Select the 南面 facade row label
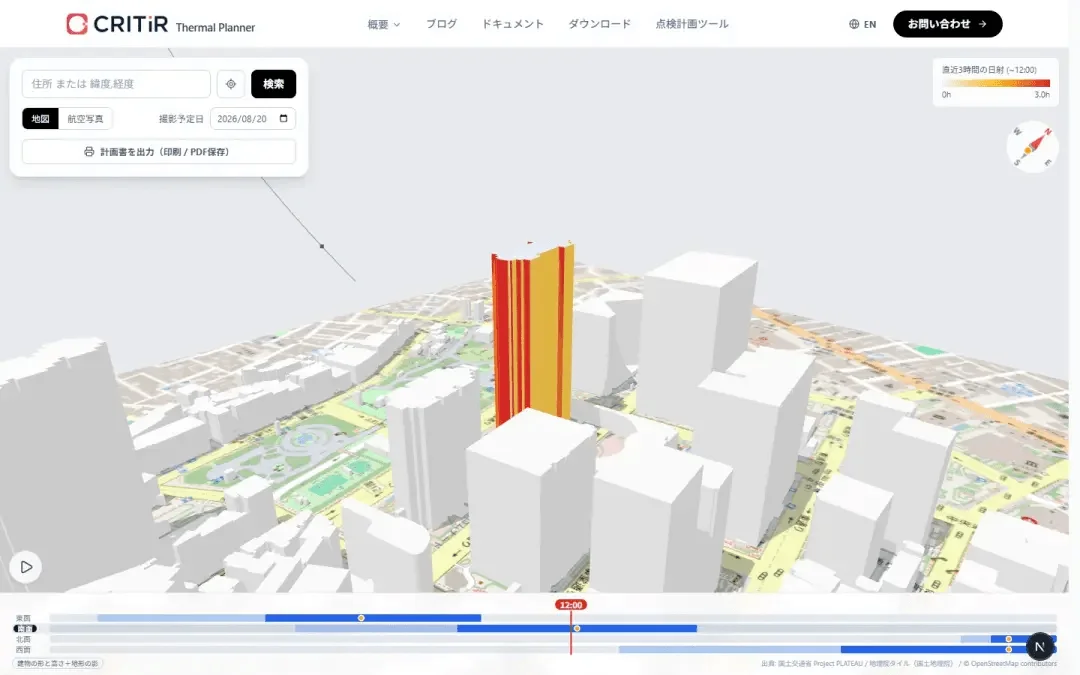The width and height of the screenshot is (1080, 675). tap(25, 629)
